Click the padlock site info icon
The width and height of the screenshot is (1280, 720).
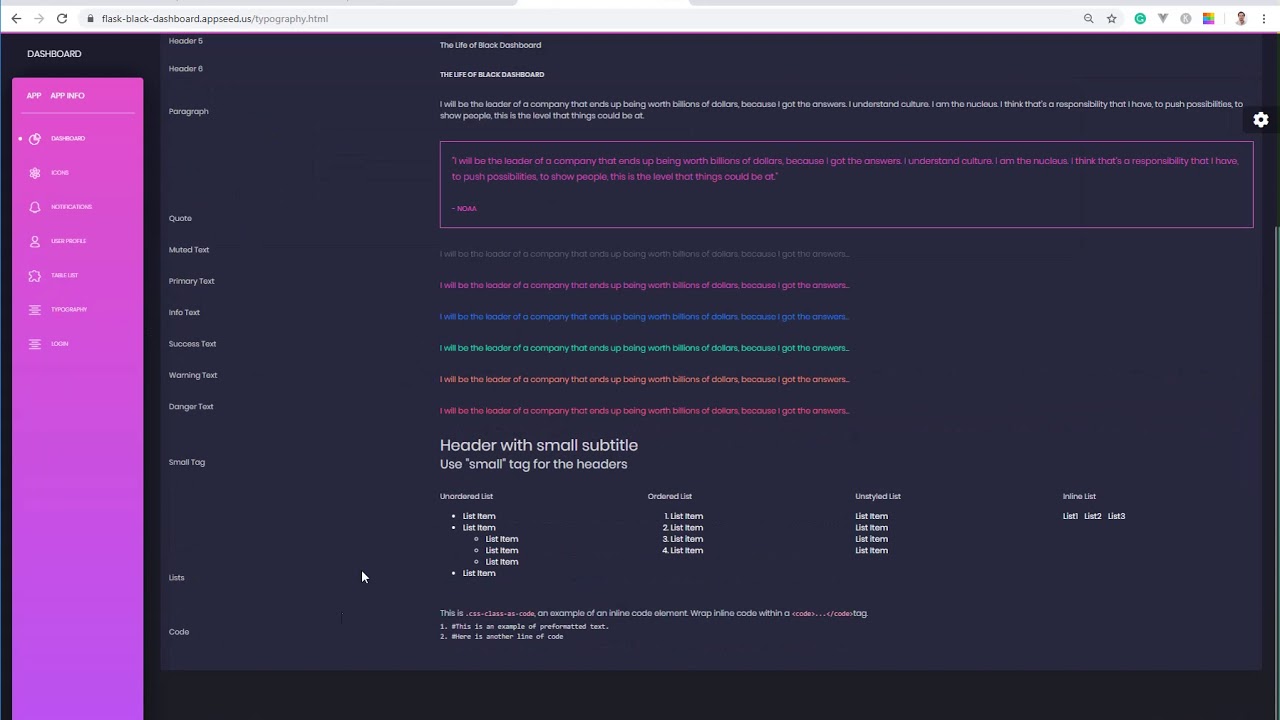(90, 18)
